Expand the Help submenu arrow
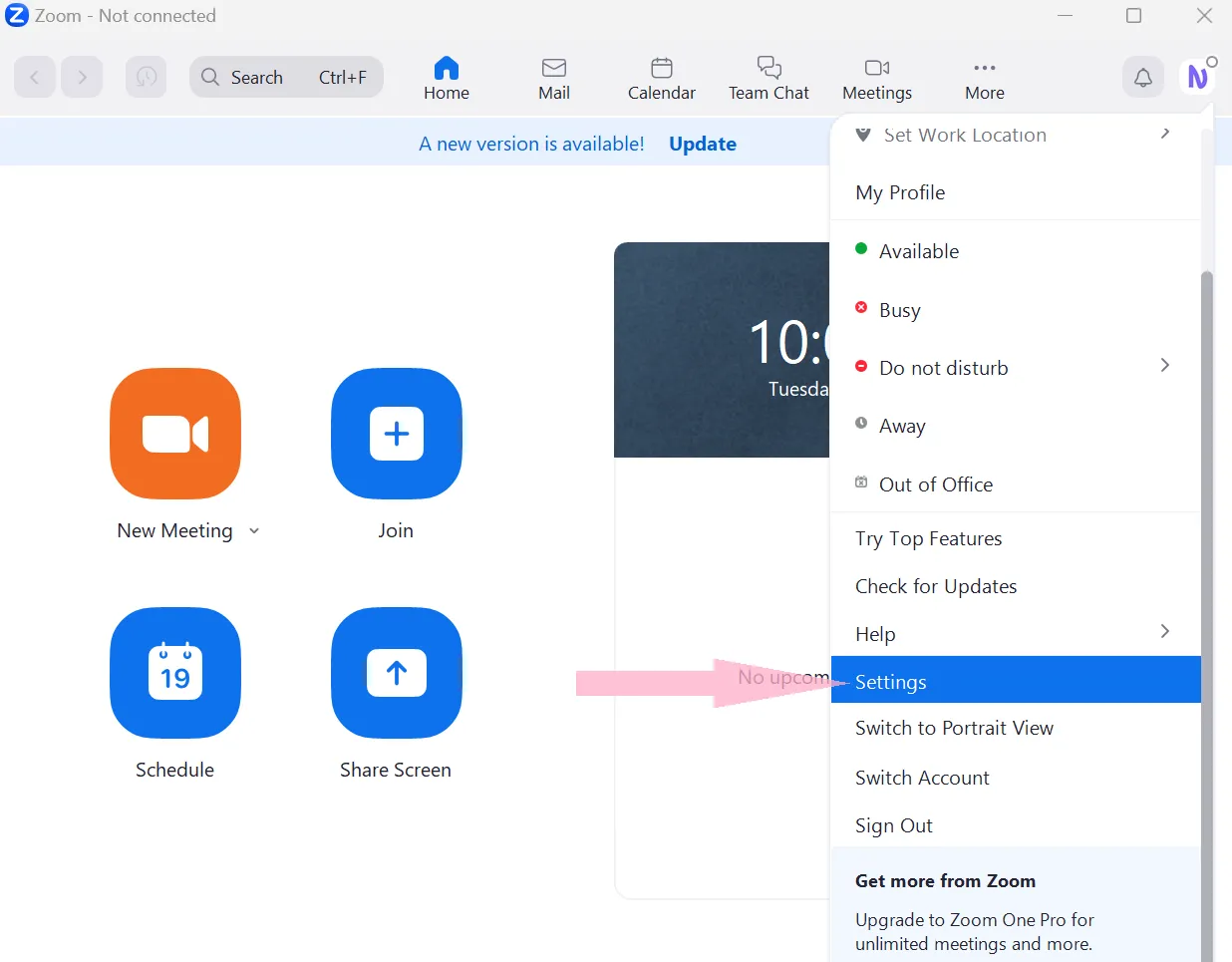Screen dimensions: 1232x962 (x=1165, y=631)
